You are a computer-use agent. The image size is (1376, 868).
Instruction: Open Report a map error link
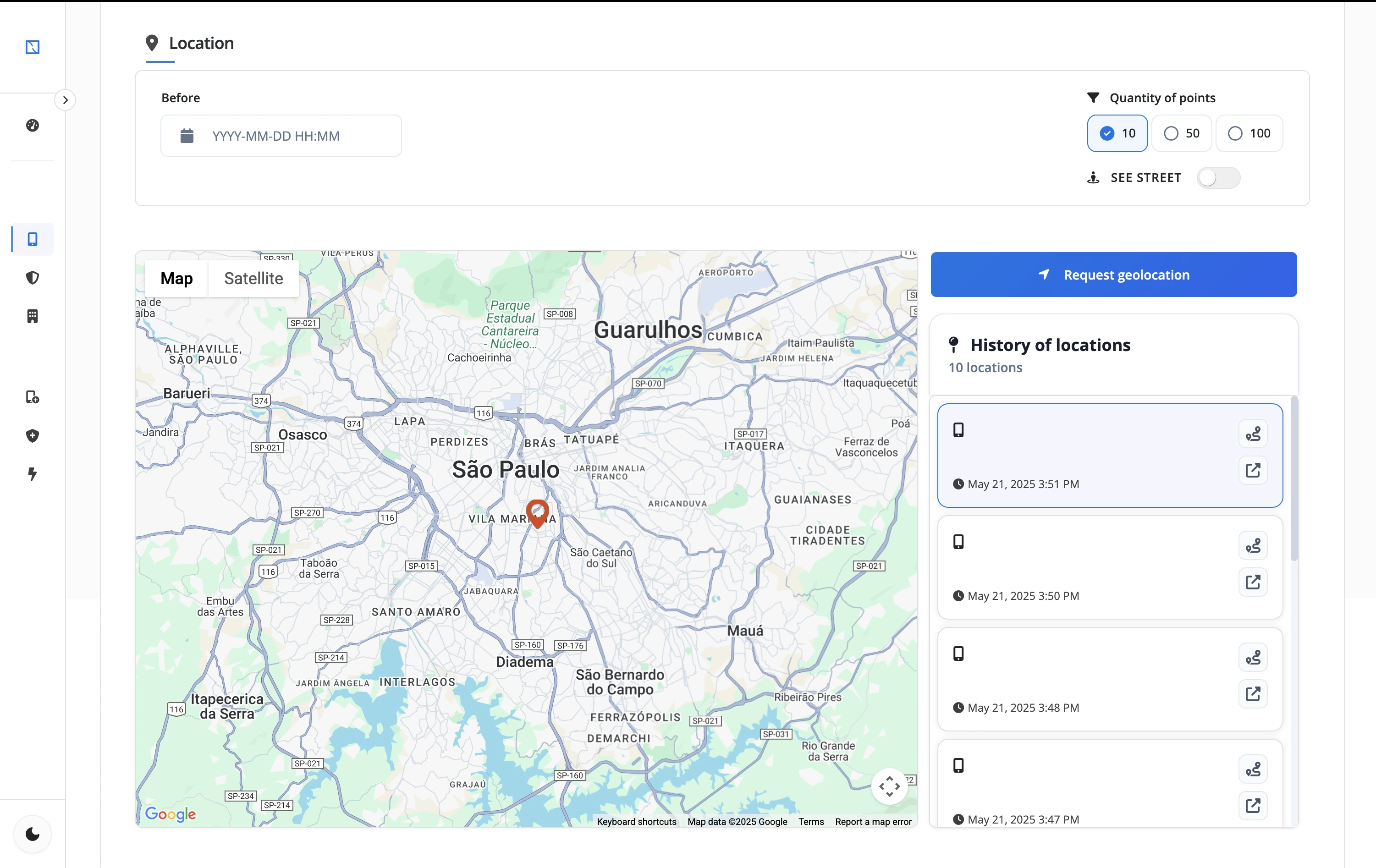tap(873, 822)
